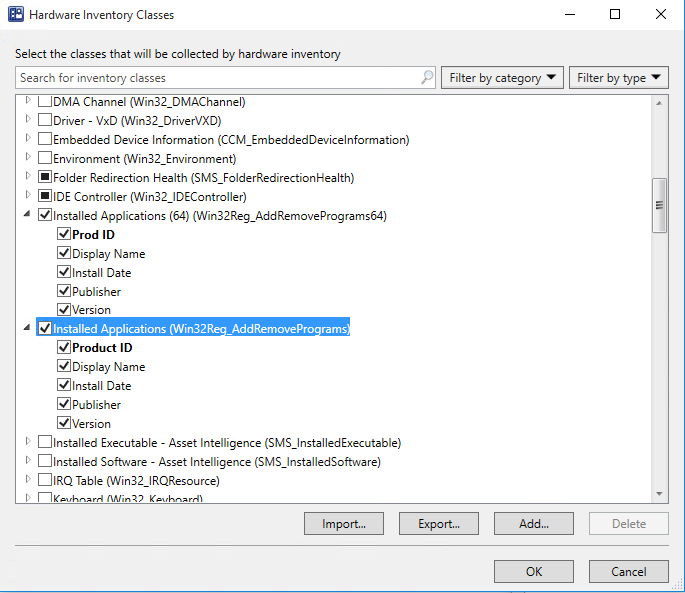The width and height of the screenshot is (685, 593).
Task: Uncheck the selected Installed Applications (Win32Reg_AddRemovePrograms) checkbox
Action: point(45,328)
